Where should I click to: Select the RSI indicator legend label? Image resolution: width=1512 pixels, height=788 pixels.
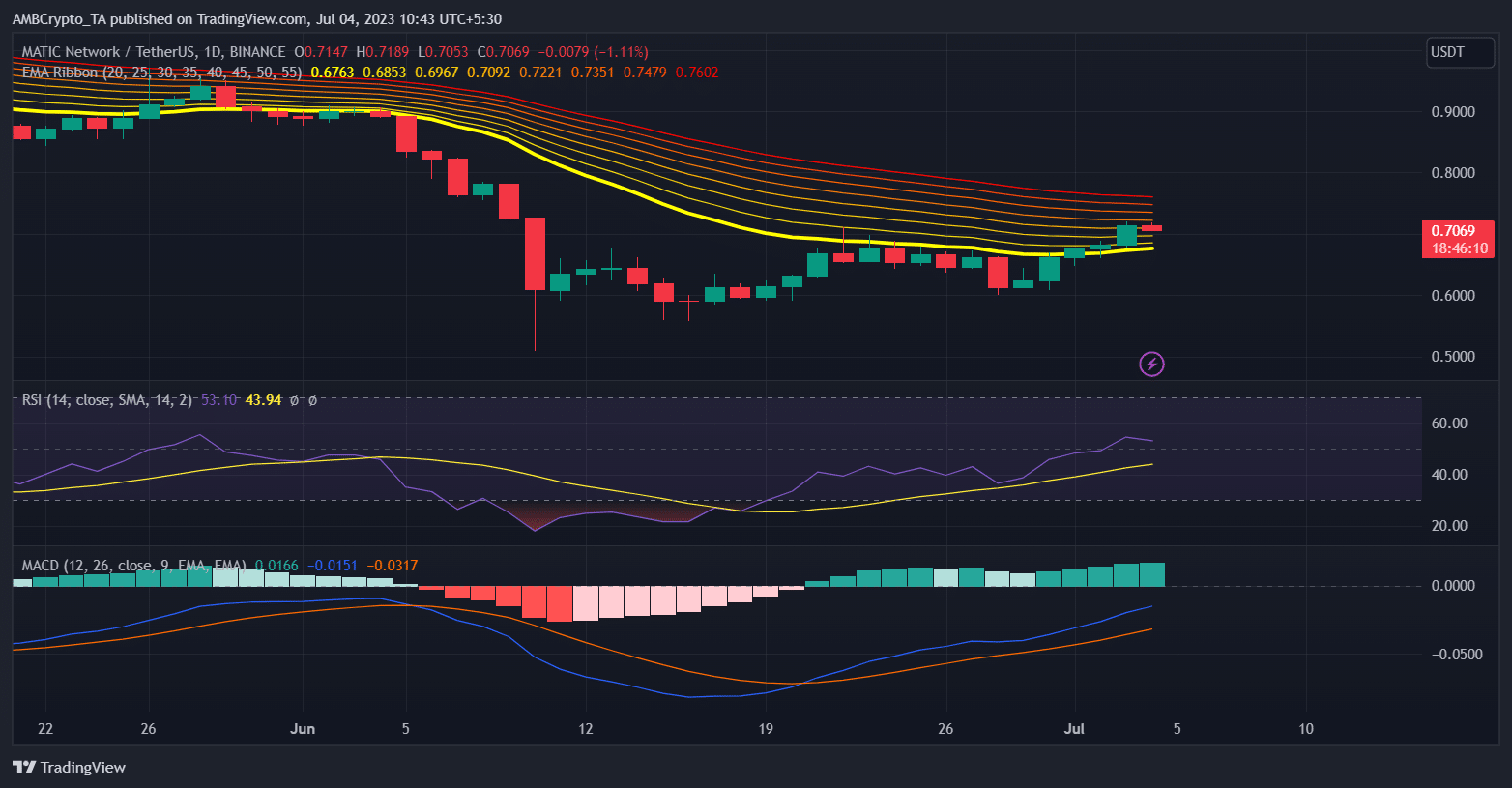(107, 399)
